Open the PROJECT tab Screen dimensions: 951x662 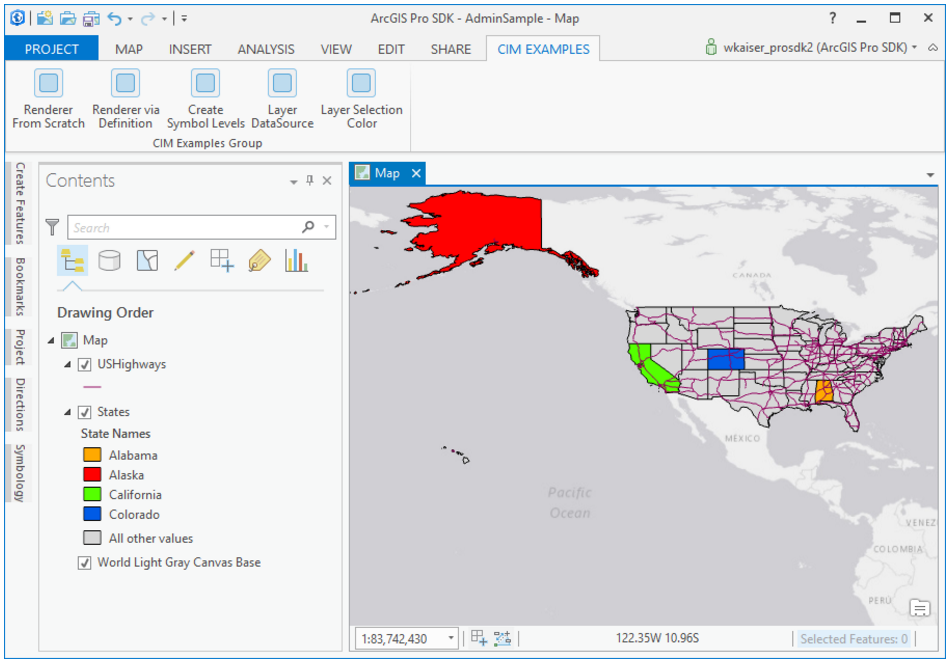[52, 49]
